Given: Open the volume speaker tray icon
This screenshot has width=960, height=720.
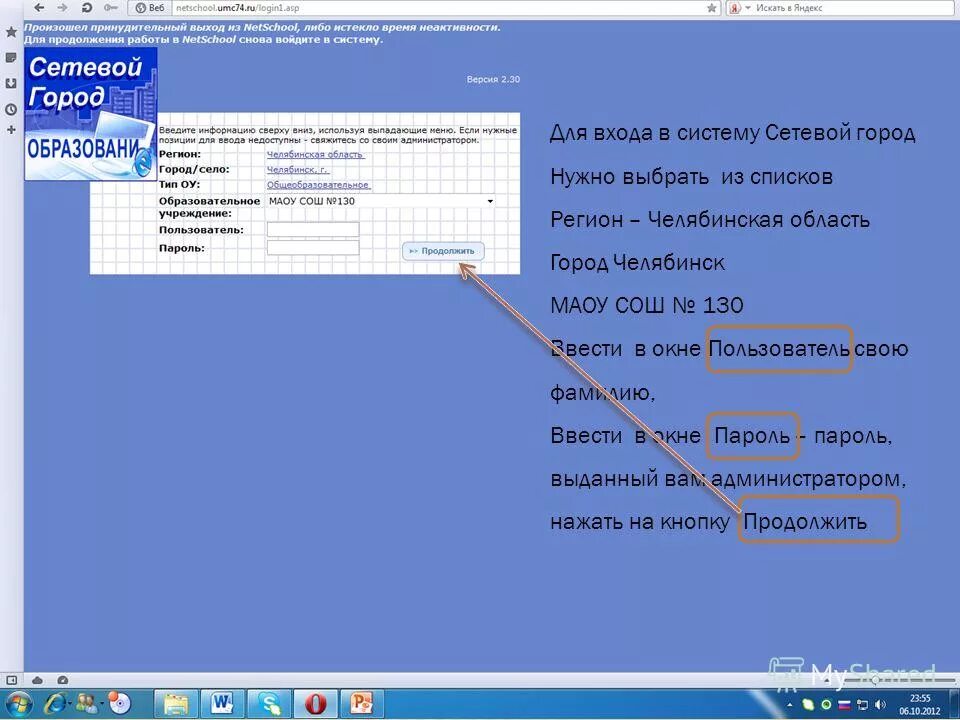Looking at the screenshot, I should (x=880, y=705).
